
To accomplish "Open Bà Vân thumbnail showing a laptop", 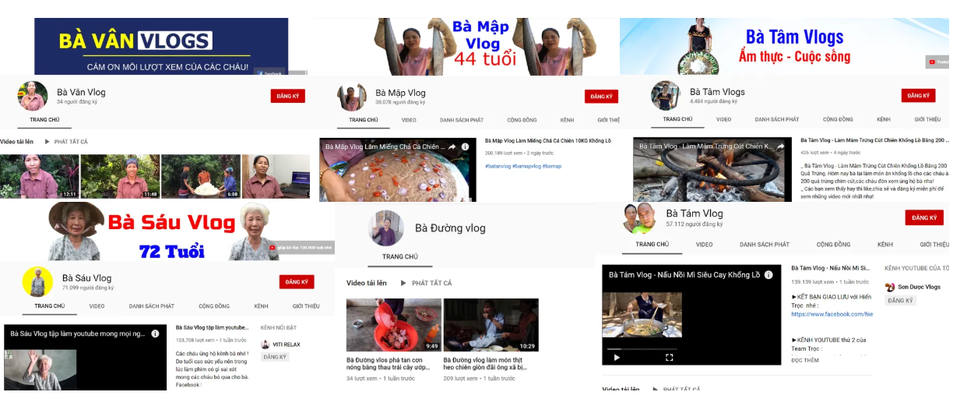I will pyautogui.click(x=276, y=176).
